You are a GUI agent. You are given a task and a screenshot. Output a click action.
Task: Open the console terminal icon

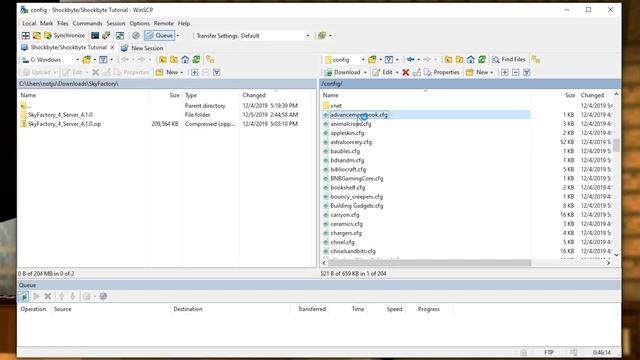click(x=95, y=36)
